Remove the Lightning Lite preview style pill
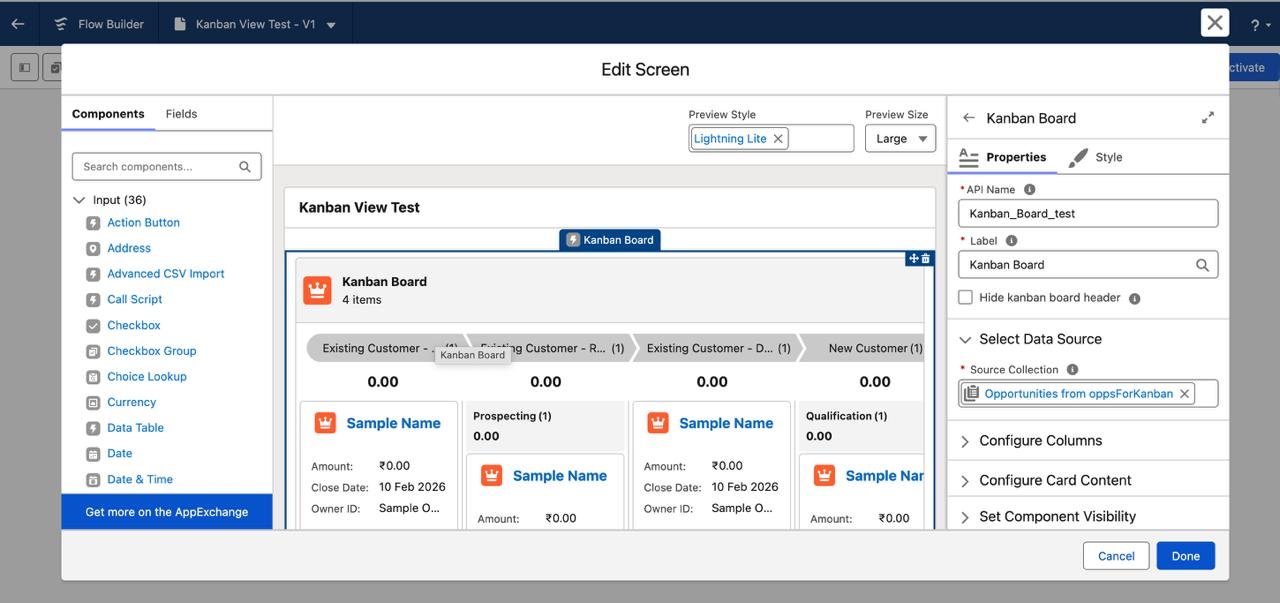Image resolution: width=1280 pixels, height=603 pixels. click(778, 139)
